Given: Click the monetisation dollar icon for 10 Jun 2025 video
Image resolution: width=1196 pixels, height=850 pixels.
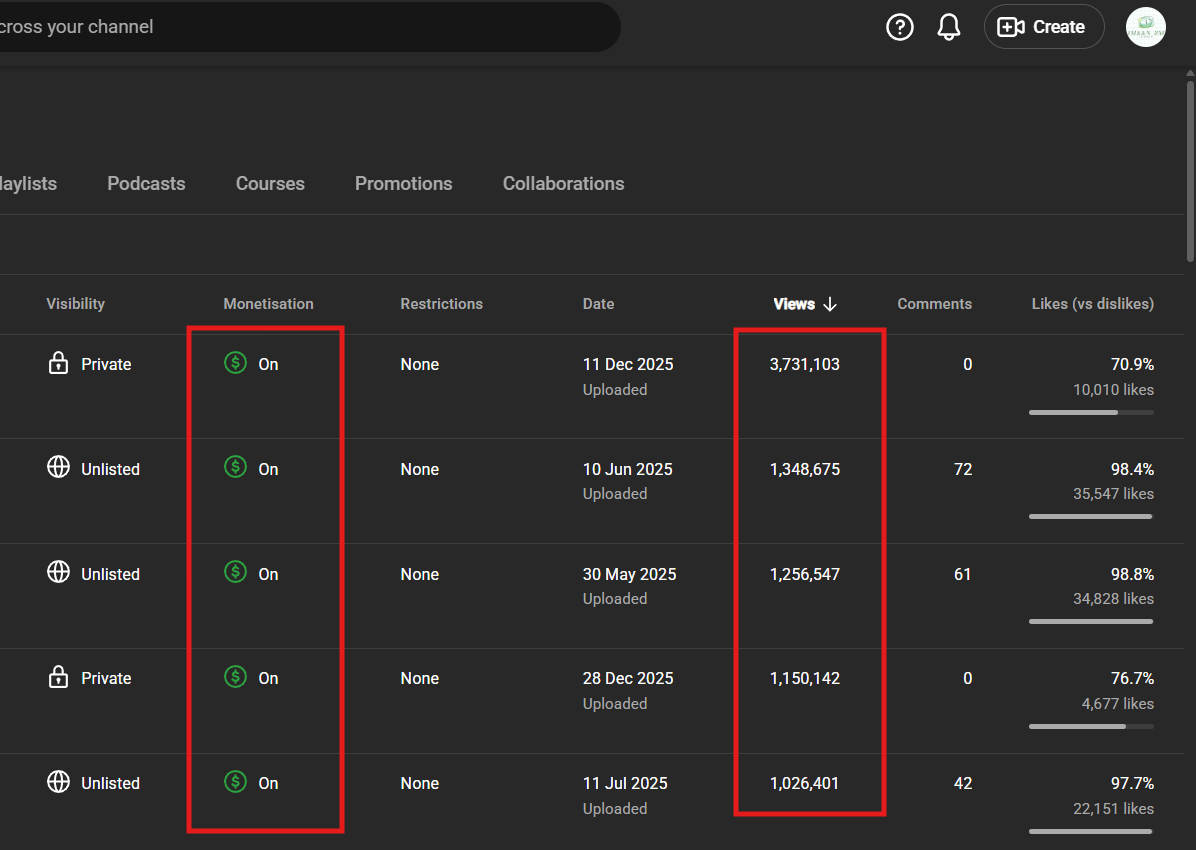Looking at the screenshot, I should [x=235, y=467].
